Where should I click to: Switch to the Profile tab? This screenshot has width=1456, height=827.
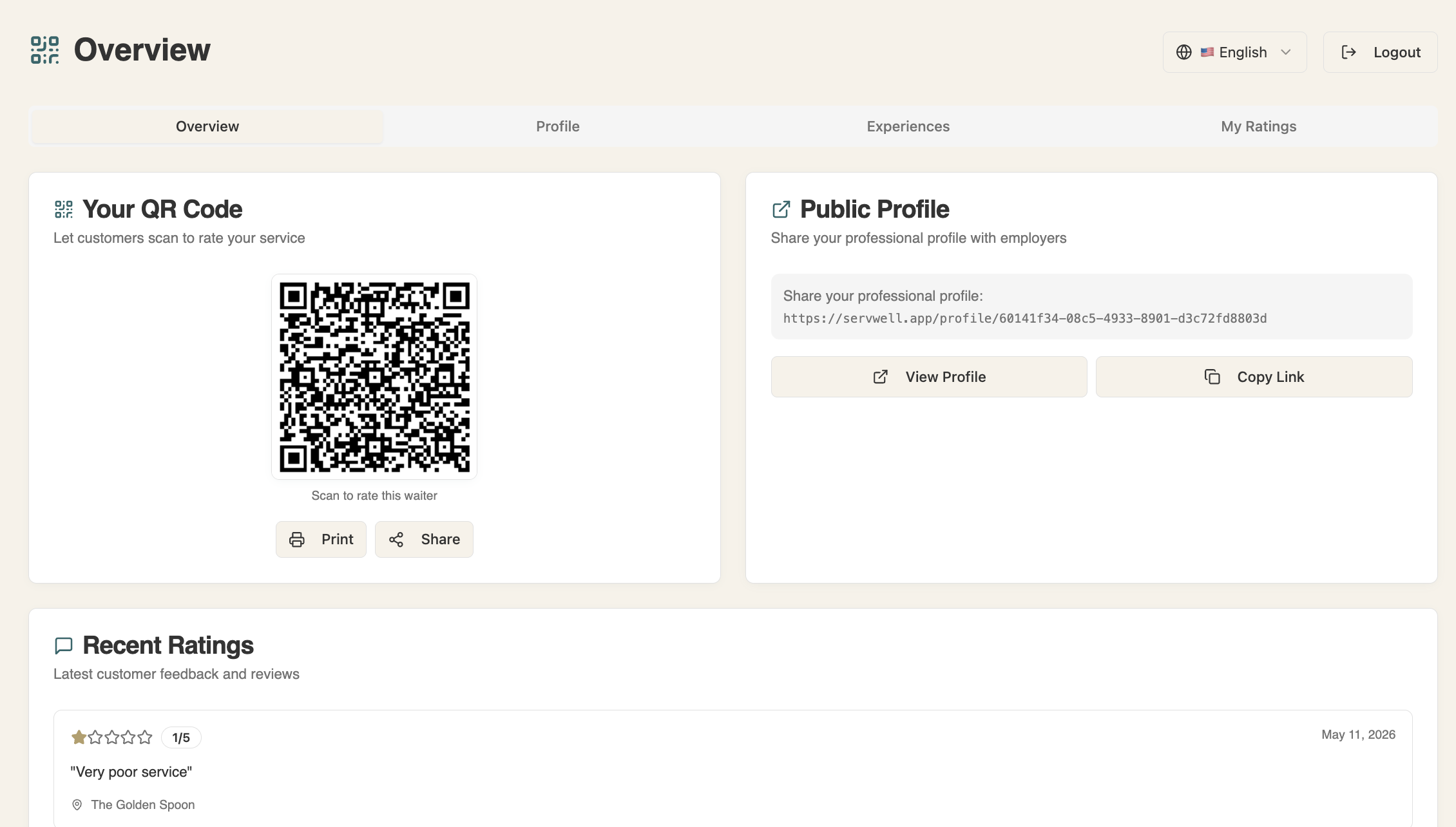click(558, 126)
